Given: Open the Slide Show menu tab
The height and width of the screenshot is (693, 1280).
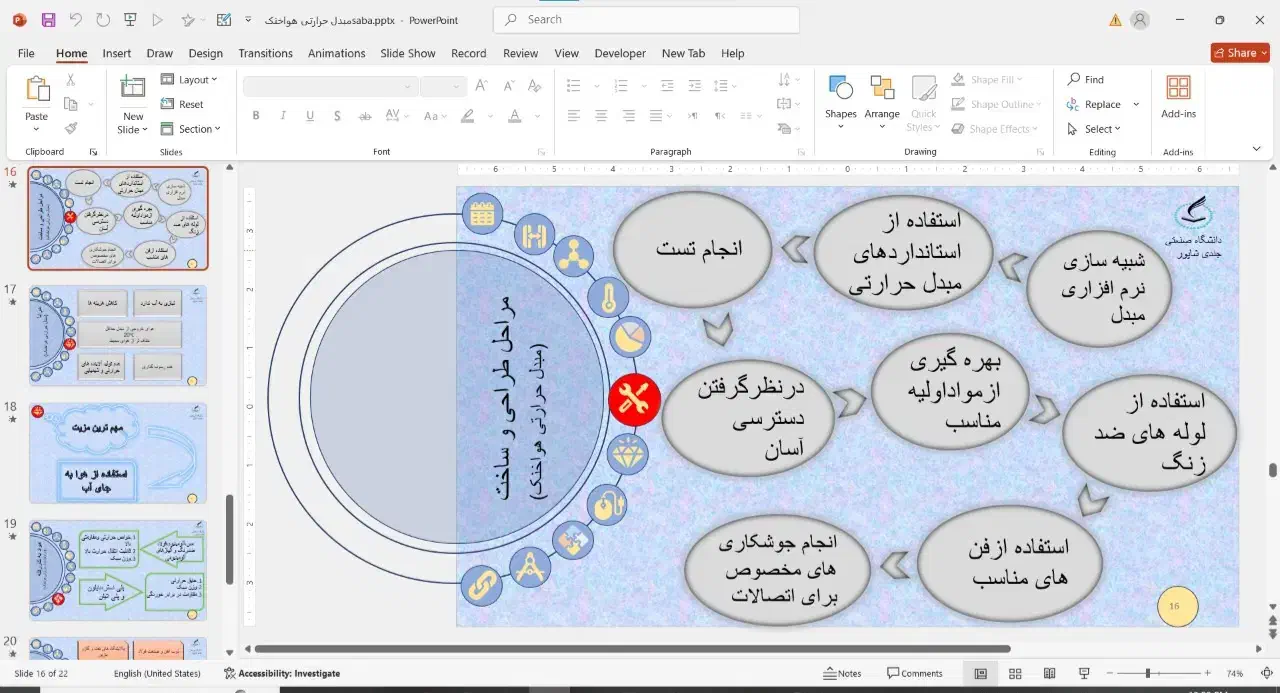Looking at the screenshot, I should pos(408,53).
